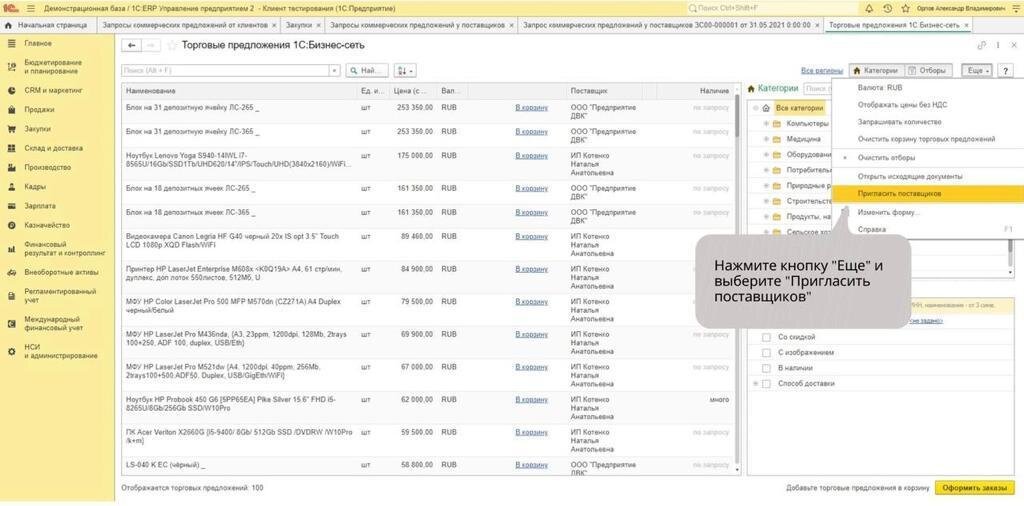Screen dimensions: 1024x506
Task: Open the sort order icon button
Action: 405,71
